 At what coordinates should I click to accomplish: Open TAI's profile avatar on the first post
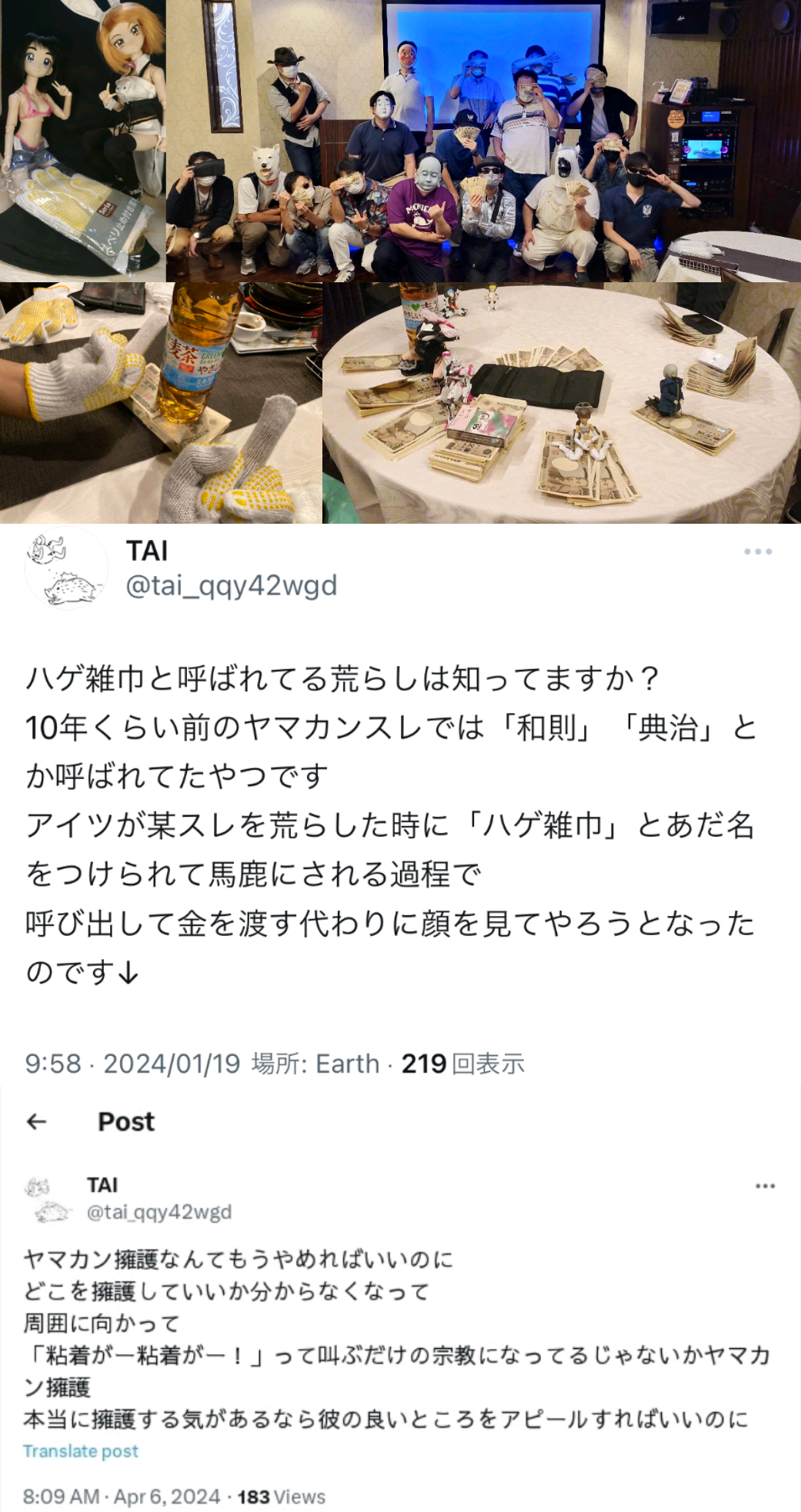pyautogui.click(x=66, y=569)
